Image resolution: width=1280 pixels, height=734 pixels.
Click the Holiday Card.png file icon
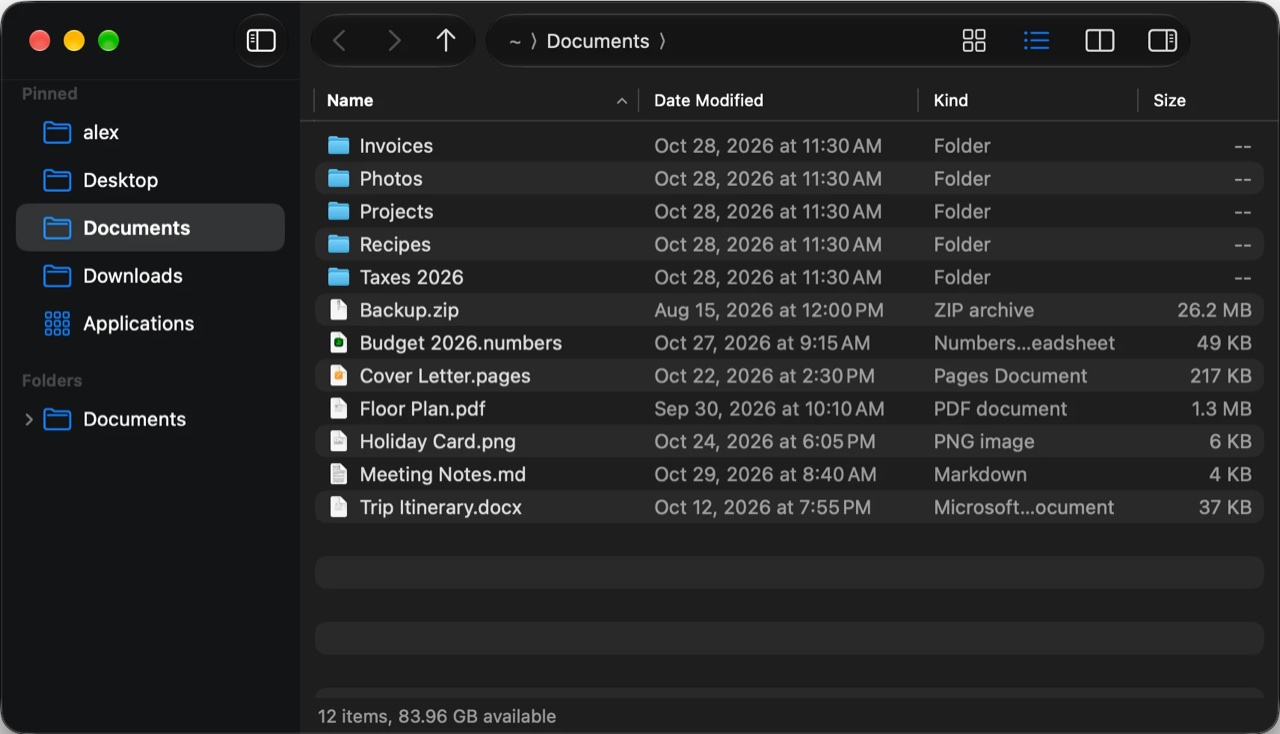pyautogui.click(x=339, y=442)
